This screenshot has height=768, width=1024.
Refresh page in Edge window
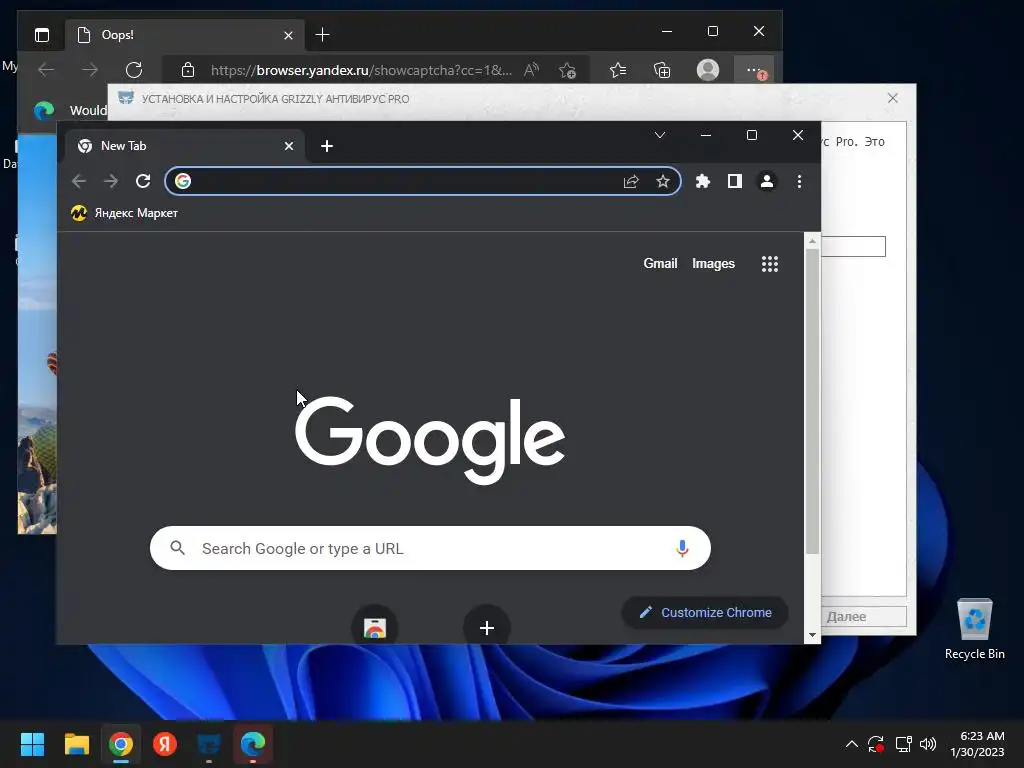pyautogui.click(x=134, y=70)
